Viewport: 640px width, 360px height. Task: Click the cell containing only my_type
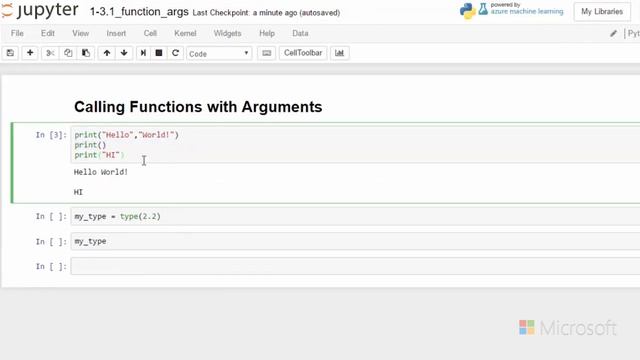(355, 241)
